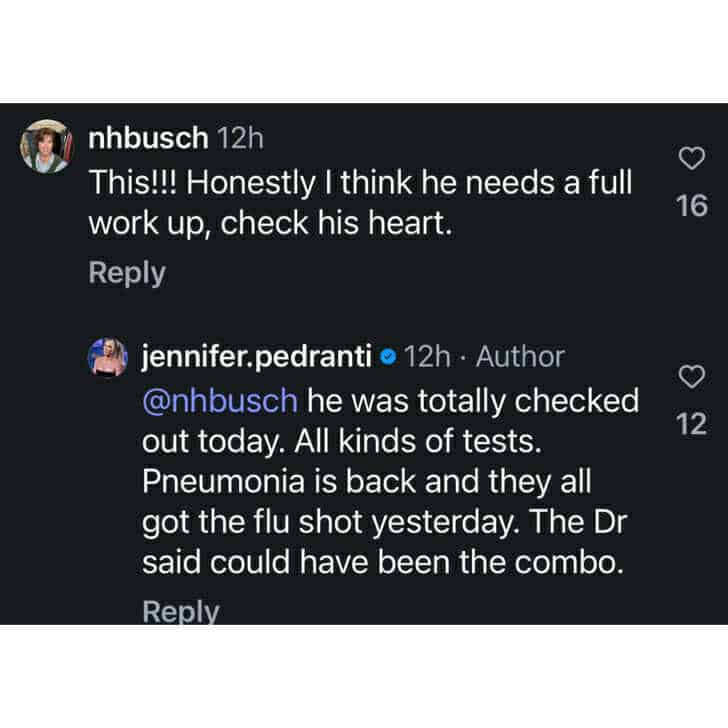728x728 pixels.
Task: Open the nhbusch username link
Action: pyautogui.click(x=149, y=139)
